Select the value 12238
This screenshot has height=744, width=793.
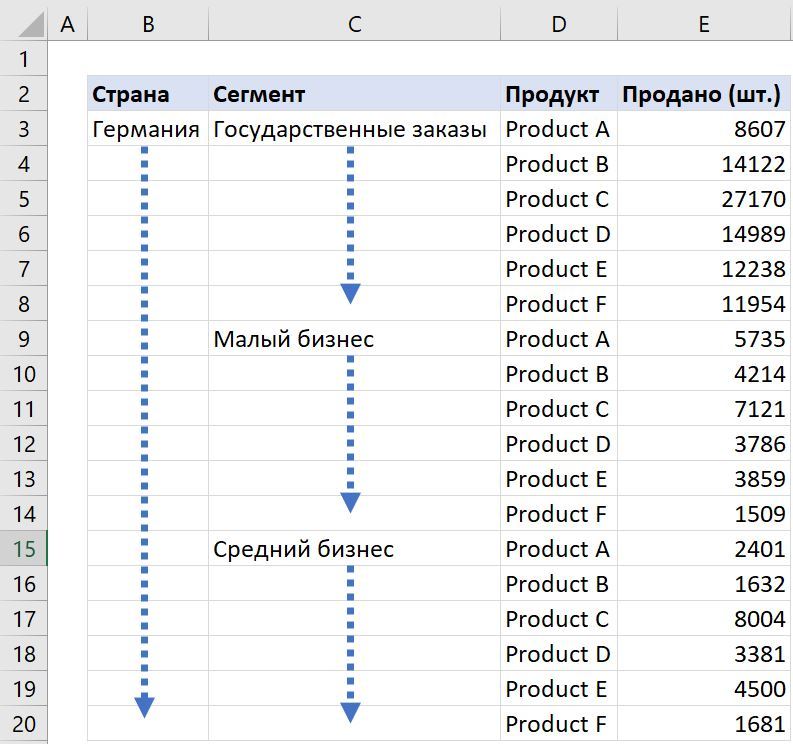click(x=704, y=269)
